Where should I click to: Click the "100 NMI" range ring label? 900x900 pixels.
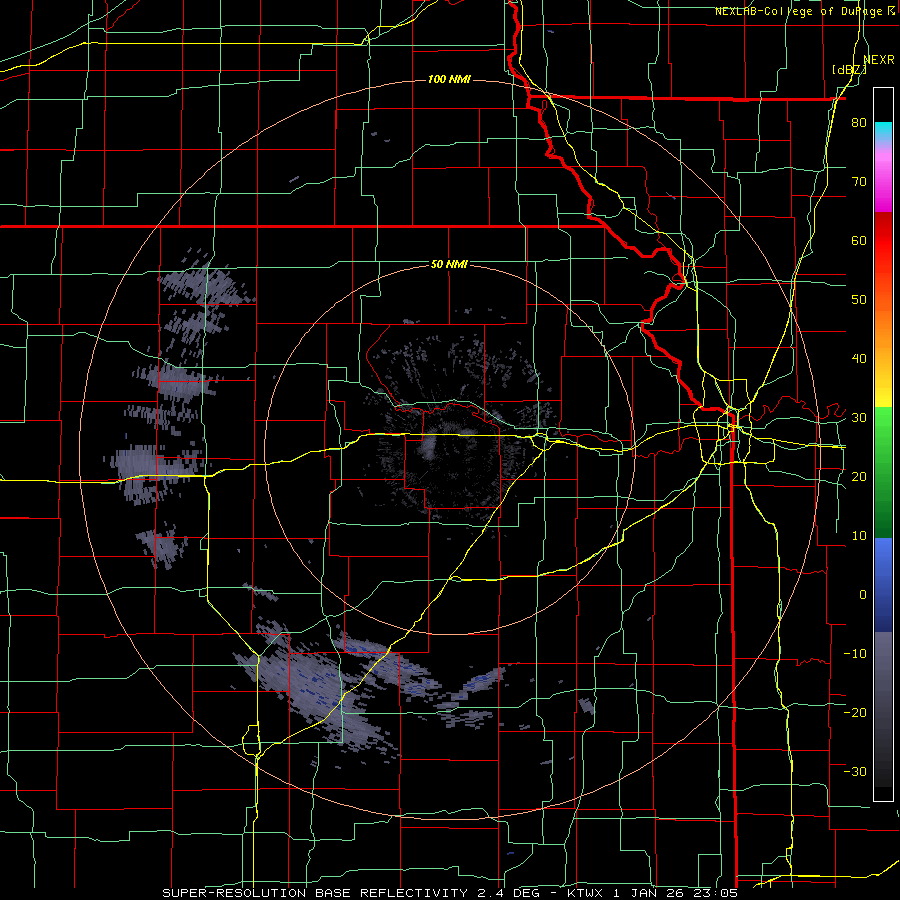(x=449, y=79)
